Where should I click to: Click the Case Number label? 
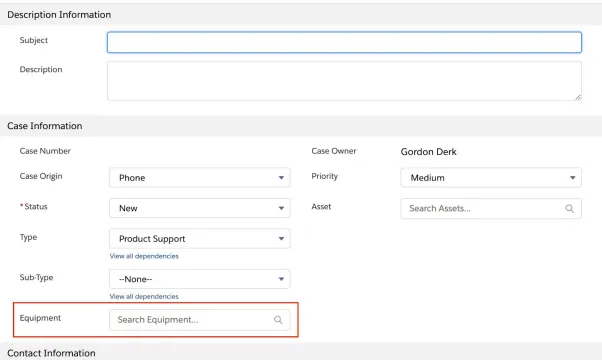tap(45, 151)
